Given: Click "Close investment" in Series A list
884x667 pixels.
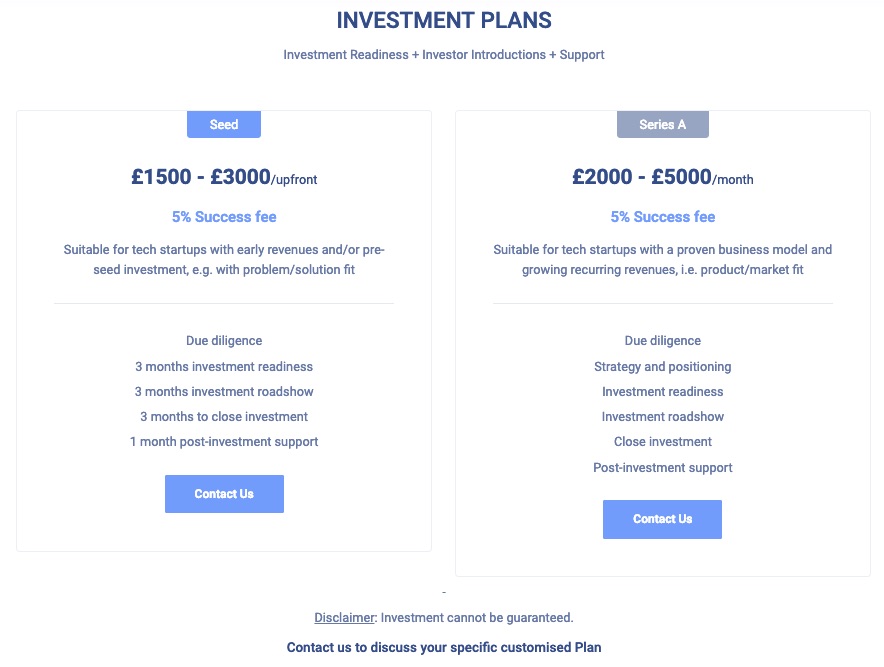Looking at the screenshot, I should click(662, 442).
